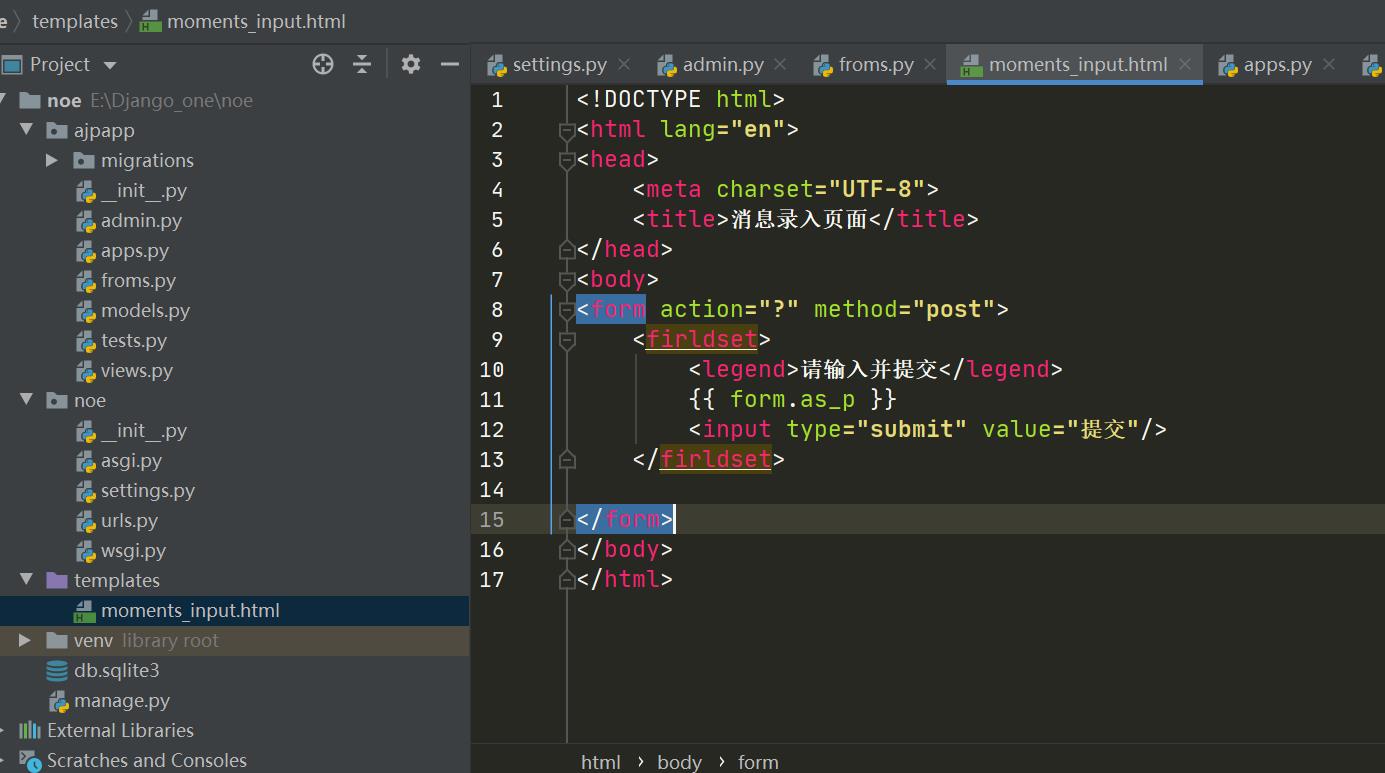The width and height of the screenshot is (1385, 773).
Task: Close the apps.py tab
Action: [1329, 64]
